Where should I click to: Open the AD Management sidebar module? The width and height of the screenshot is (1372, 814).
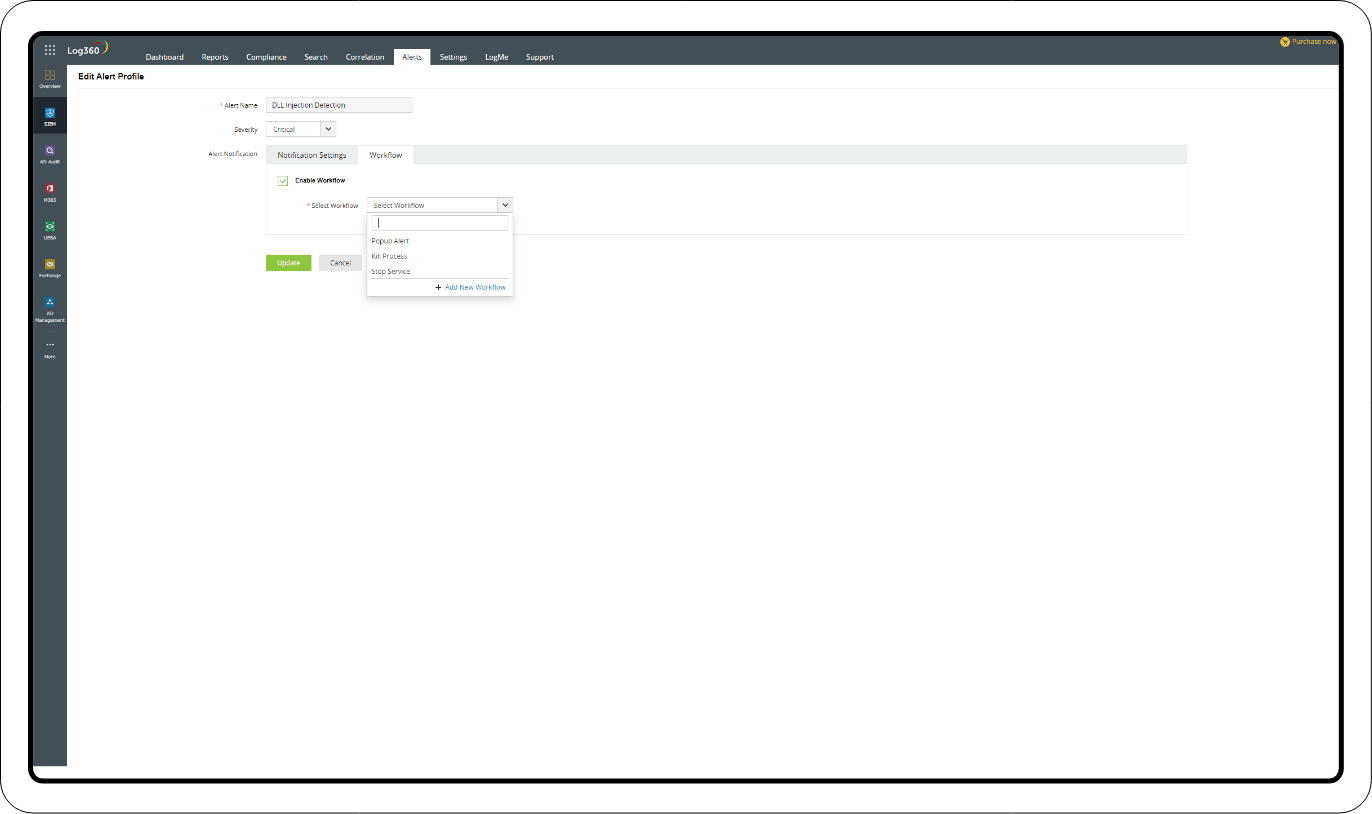[x=50, y=309]
